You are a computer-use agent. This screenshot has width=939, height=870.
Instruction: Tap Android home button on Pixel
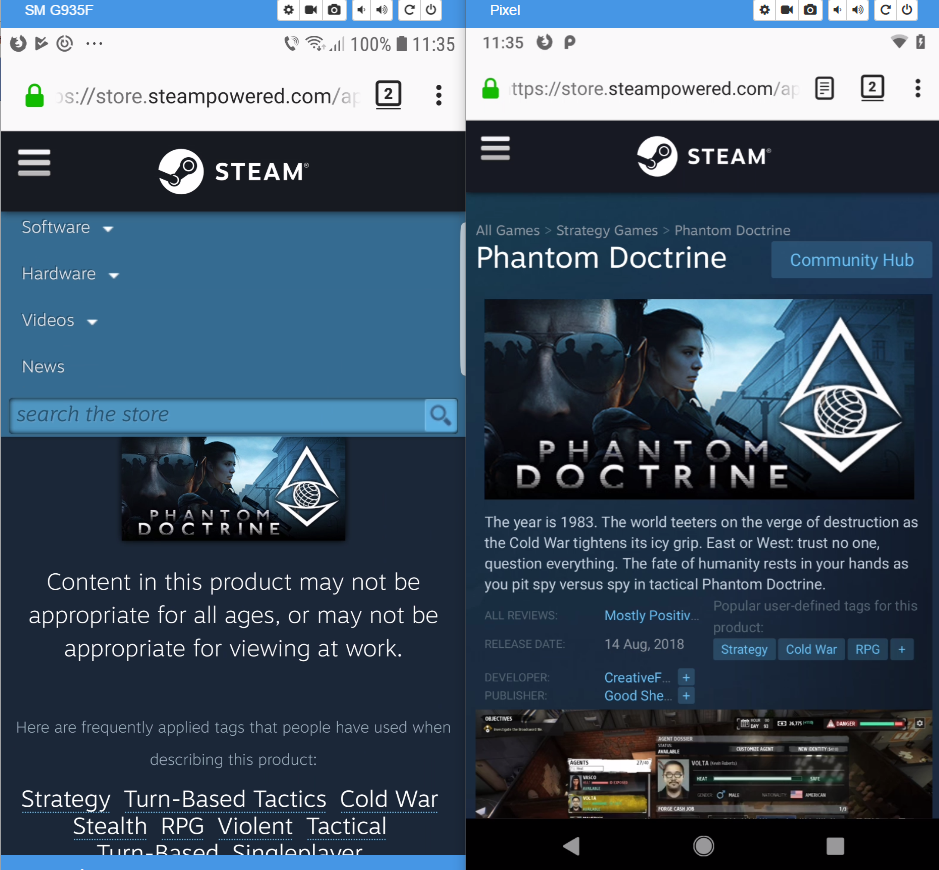[703, 845]
